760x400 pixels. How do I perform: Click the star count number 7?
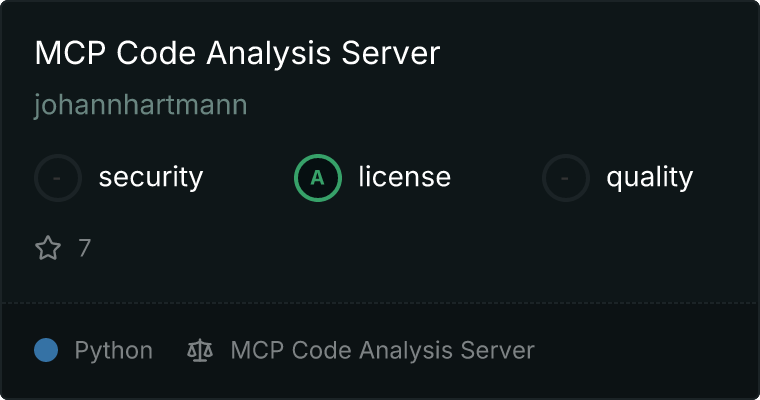pos(85,248)
